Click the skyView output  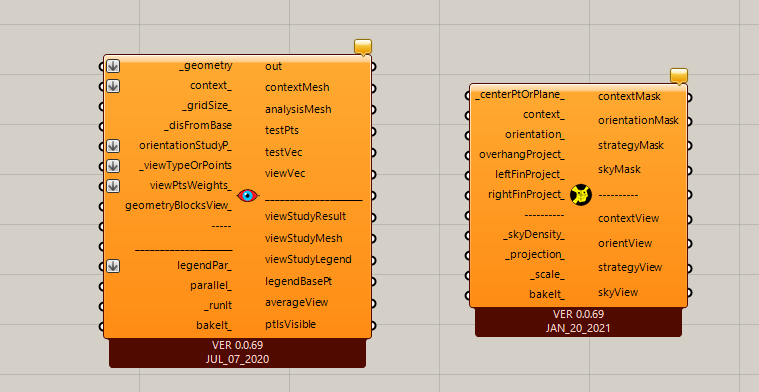[x=618, y=292]
